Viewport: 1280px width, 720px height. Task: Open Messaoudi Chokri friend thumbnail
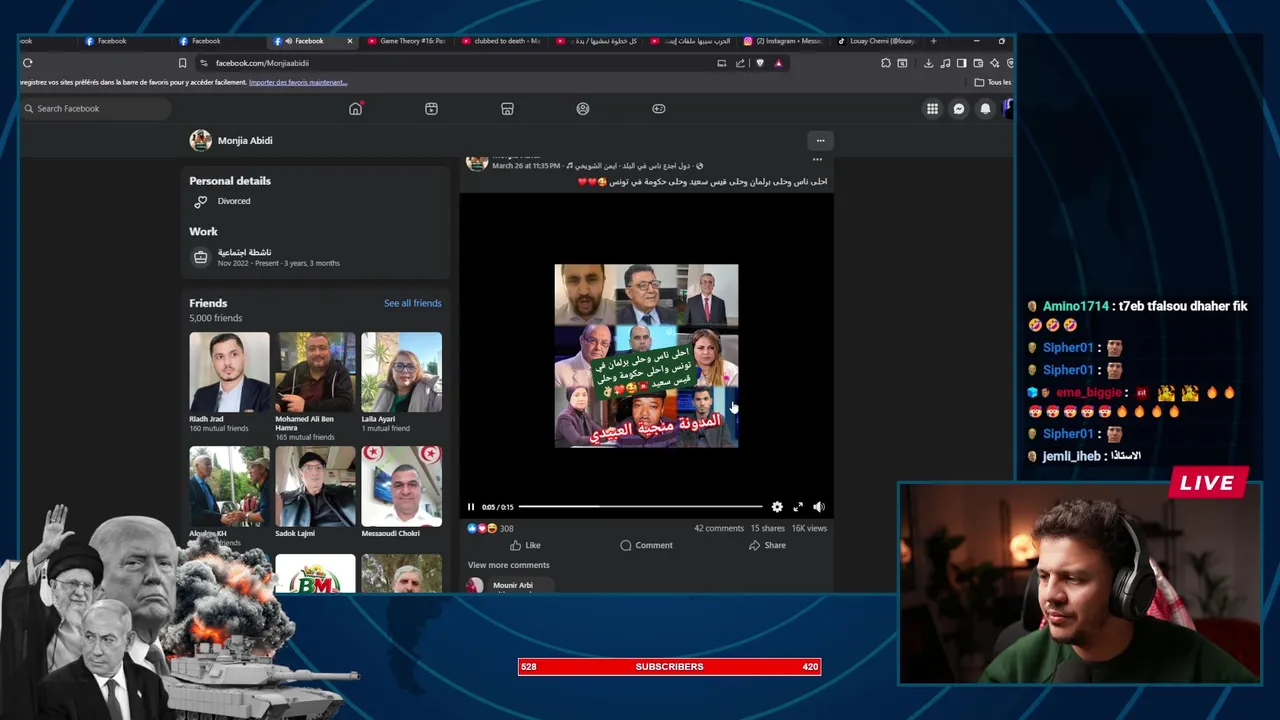pyautogui.click(x=401, y=486)
